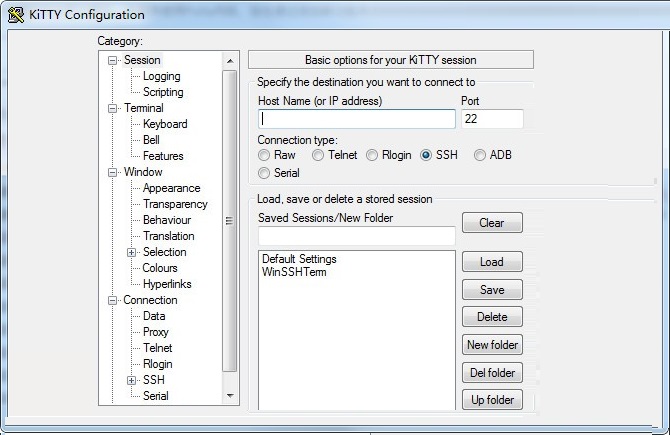
Task: Select the WinSSHTerm saved session
Action: point(294,272)
